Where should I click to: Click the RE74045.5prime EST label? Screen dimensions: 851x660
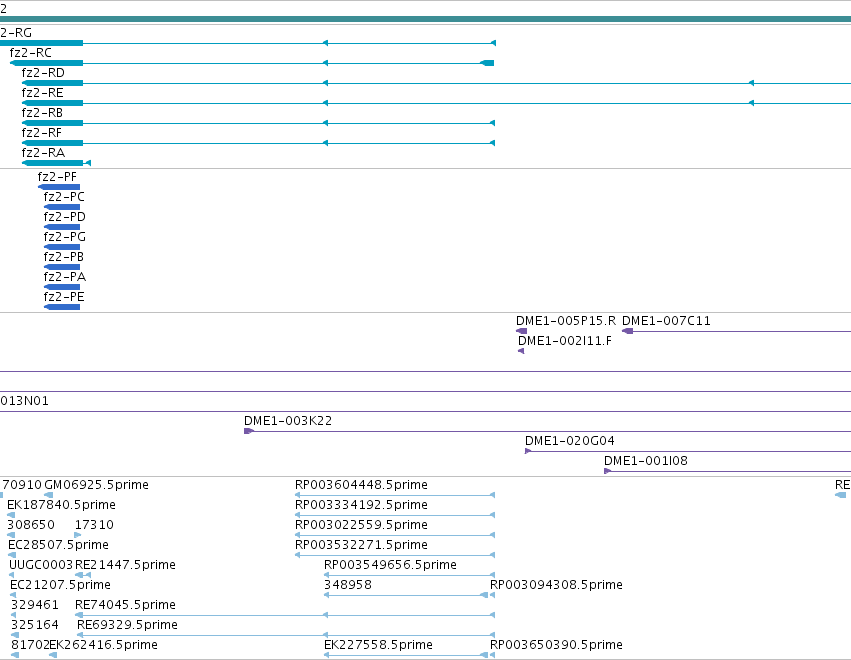tap(125, 605)
